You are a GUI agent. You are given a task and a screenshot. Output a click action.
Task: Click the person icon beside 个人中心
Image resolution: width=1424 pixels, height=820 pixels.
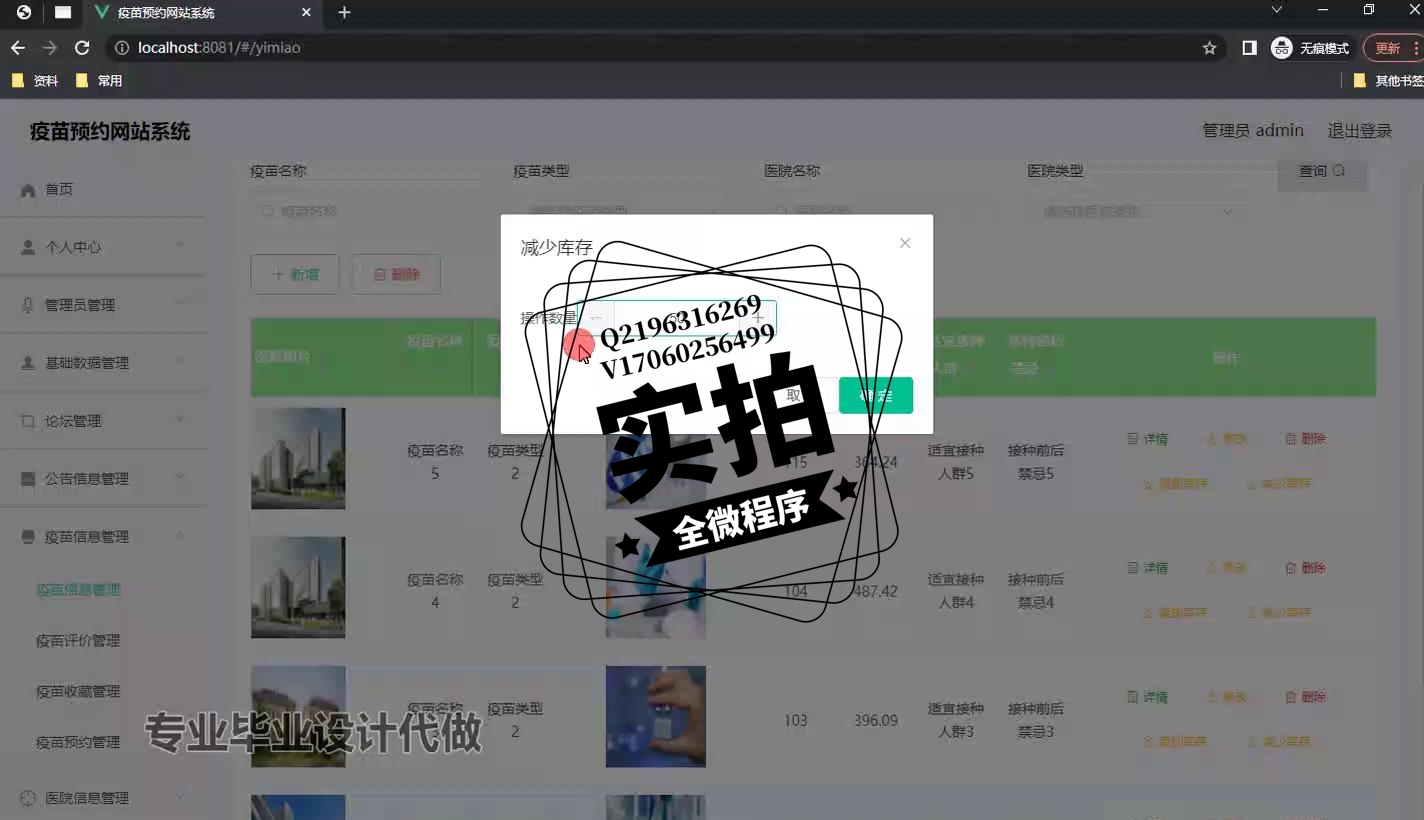(28, 247)
